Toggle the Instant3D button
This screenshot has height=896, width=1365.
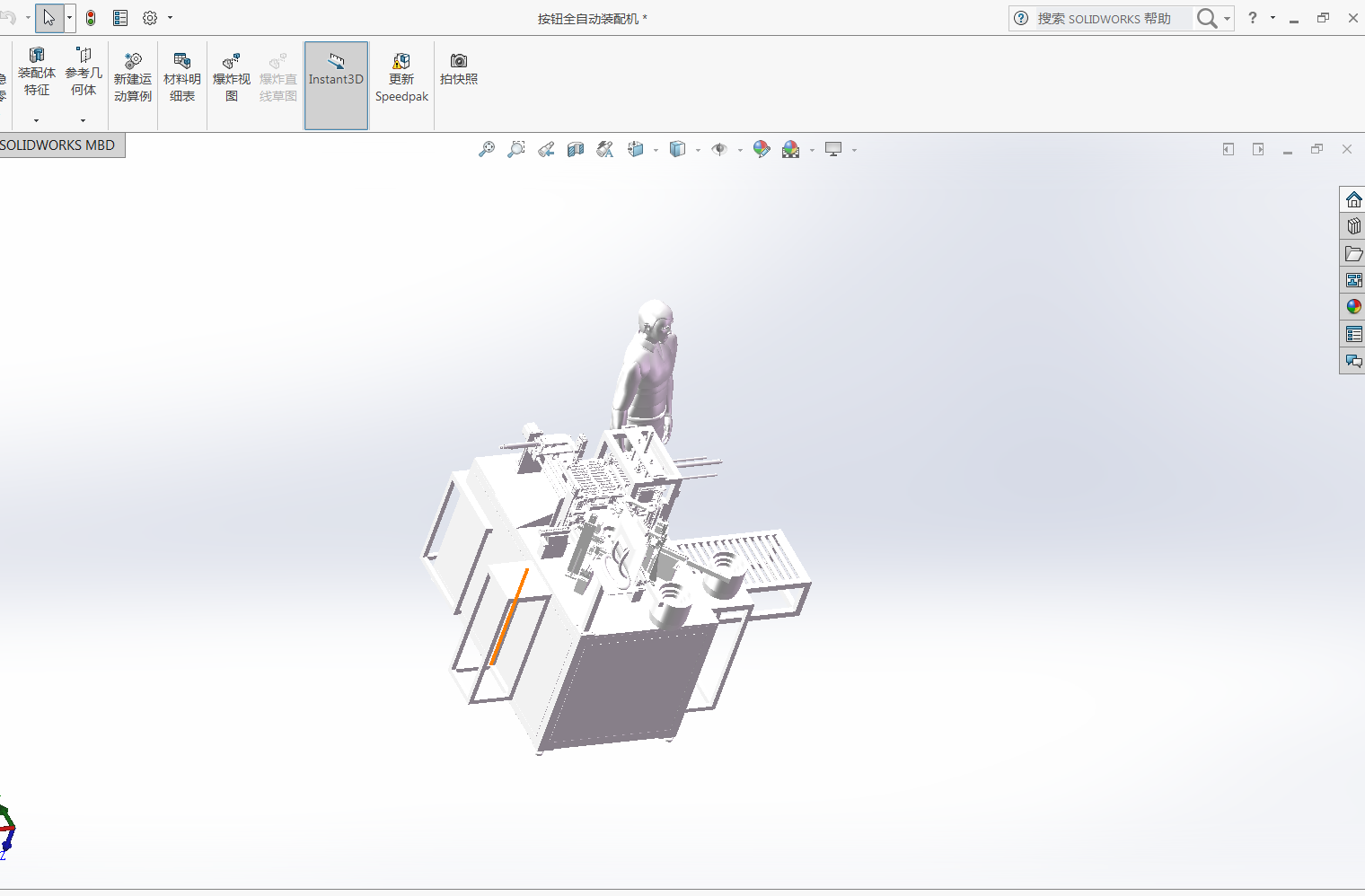[x=336, y=85]
